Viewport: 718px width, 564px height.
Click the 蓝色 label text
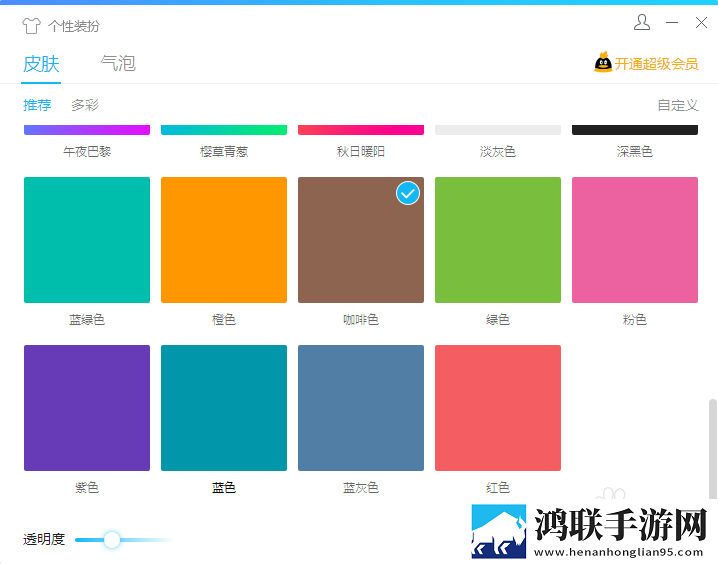(224, 488)
